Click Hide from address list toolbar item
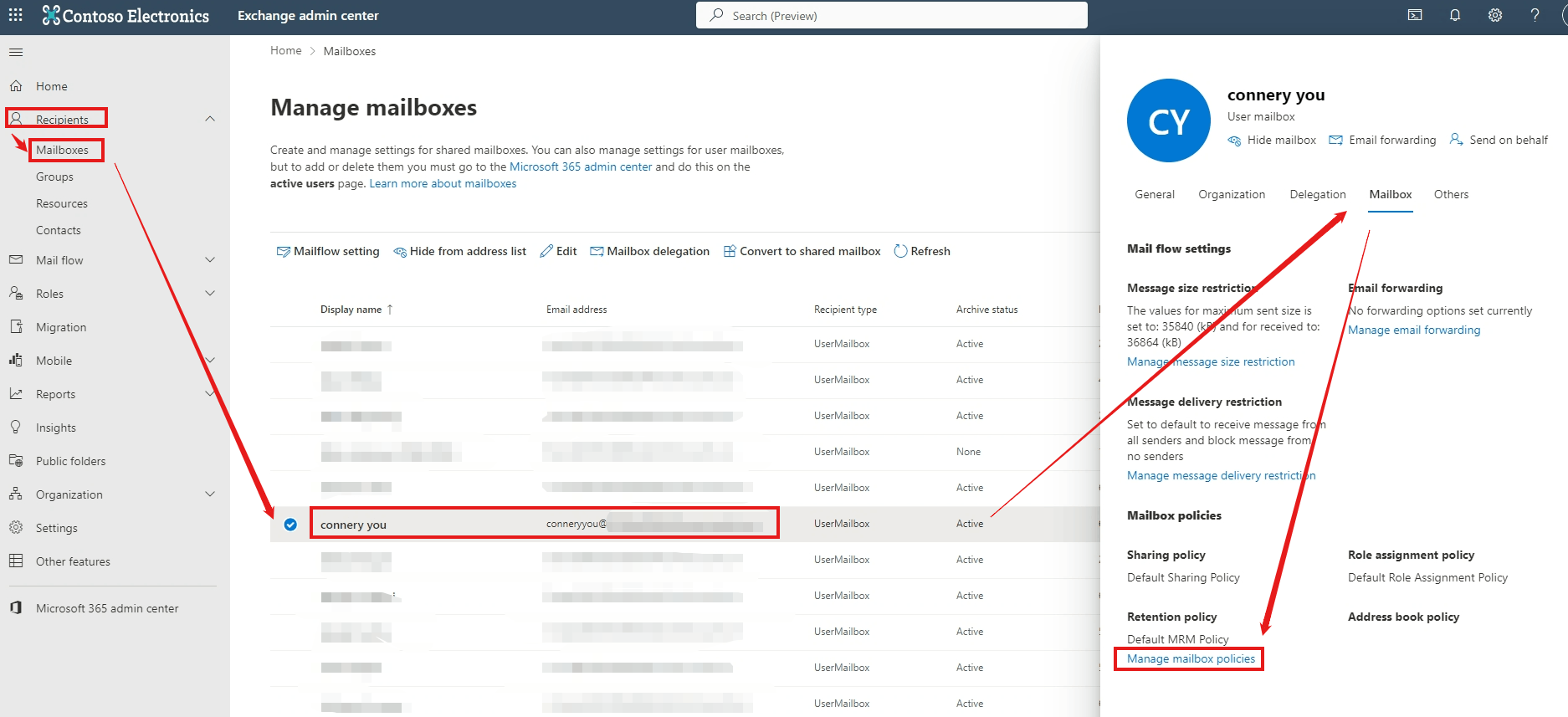This screenshot has height=717, width=1568. click(x=460, y=251)
